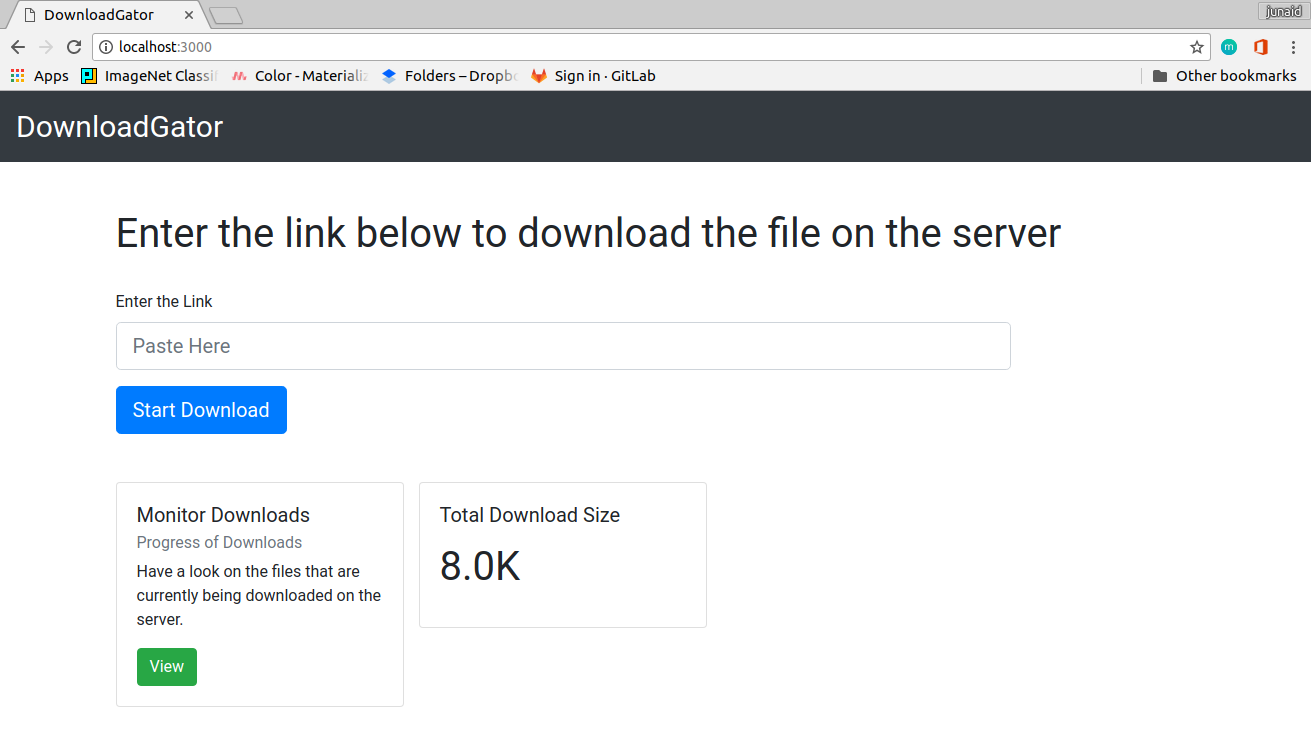
Task: Bookmark this page with the star icon
Action: 1197,47
